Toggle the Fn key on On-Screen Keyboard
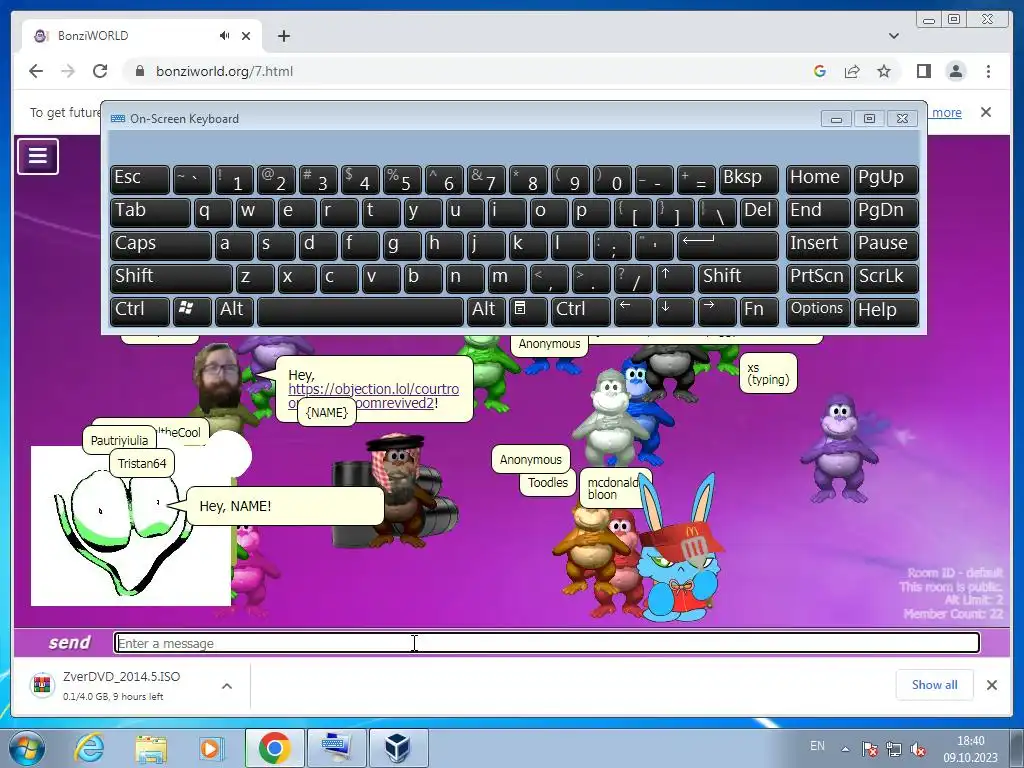This screenshot has height=768, width=1024. pyautogui.click(x=759, y=312)
